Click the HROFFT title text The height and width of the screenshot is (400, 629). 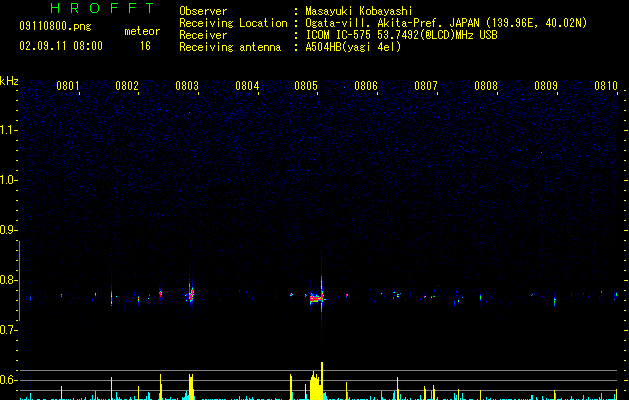[x=103, y=8]
